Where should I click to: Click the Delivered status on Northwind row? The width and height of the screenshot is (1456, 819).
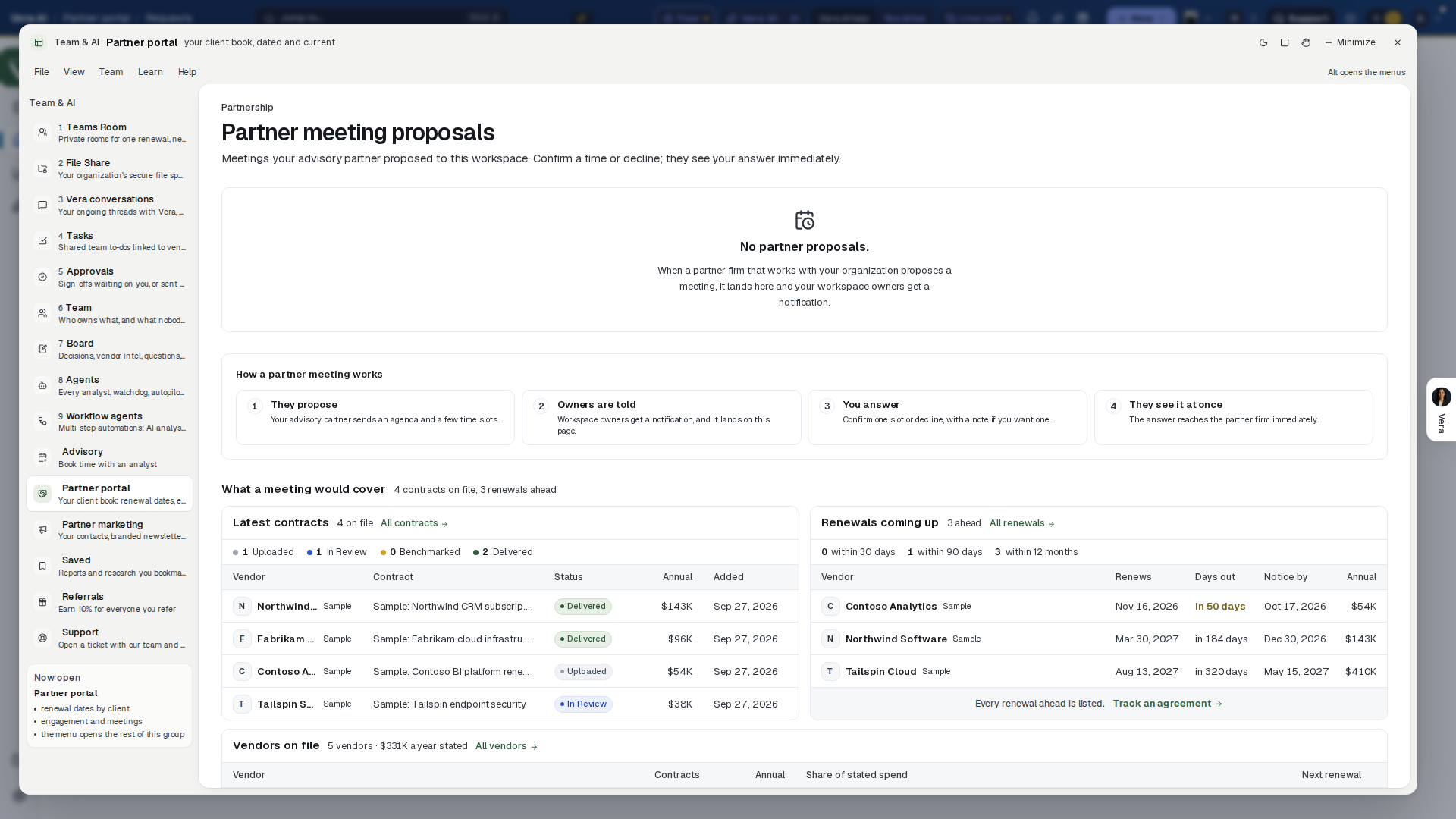582,607
